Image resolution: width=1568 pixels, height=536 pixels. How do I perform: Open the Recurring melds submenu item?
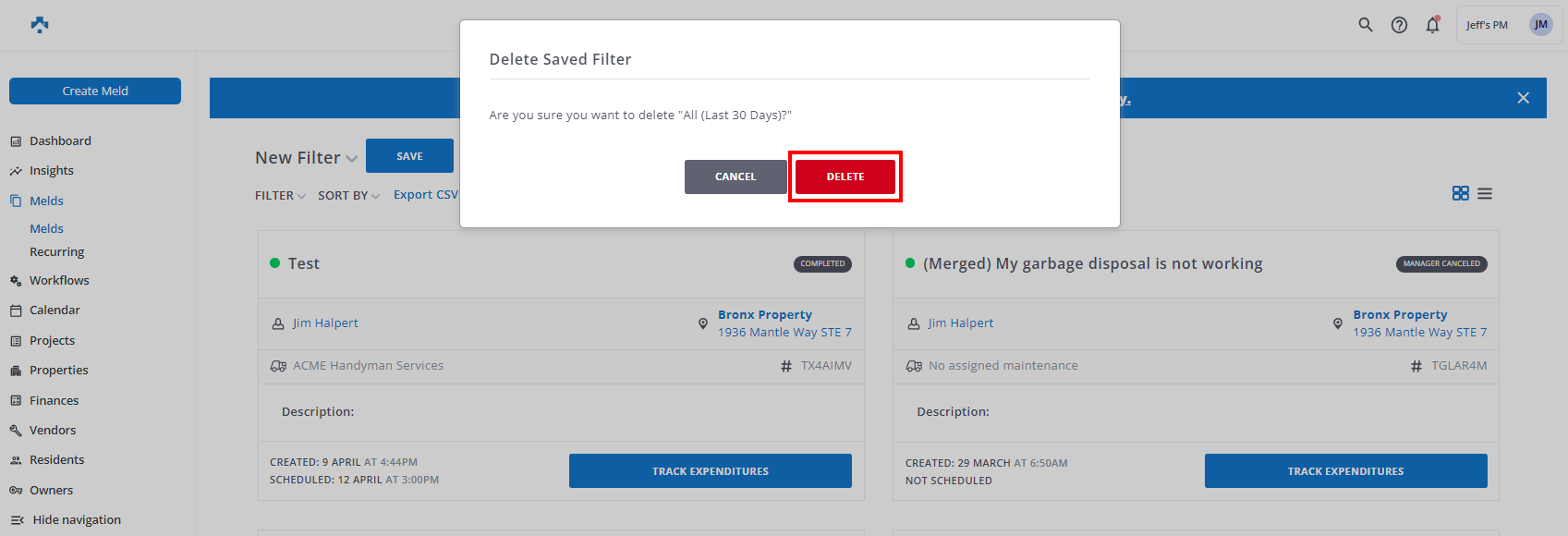coord(56,252)
